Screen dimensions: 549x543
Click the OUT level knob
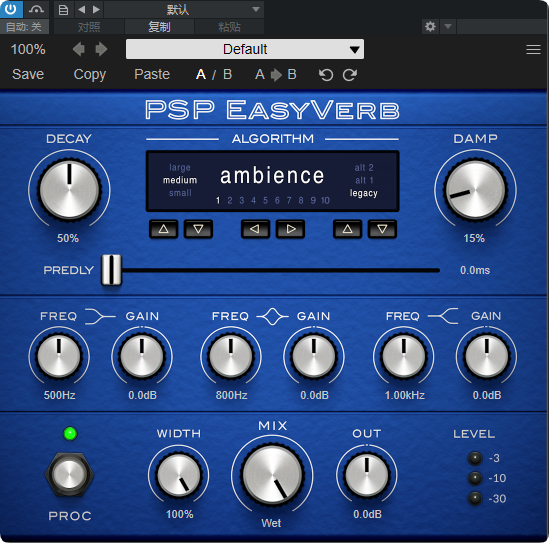tap(367, 475)
